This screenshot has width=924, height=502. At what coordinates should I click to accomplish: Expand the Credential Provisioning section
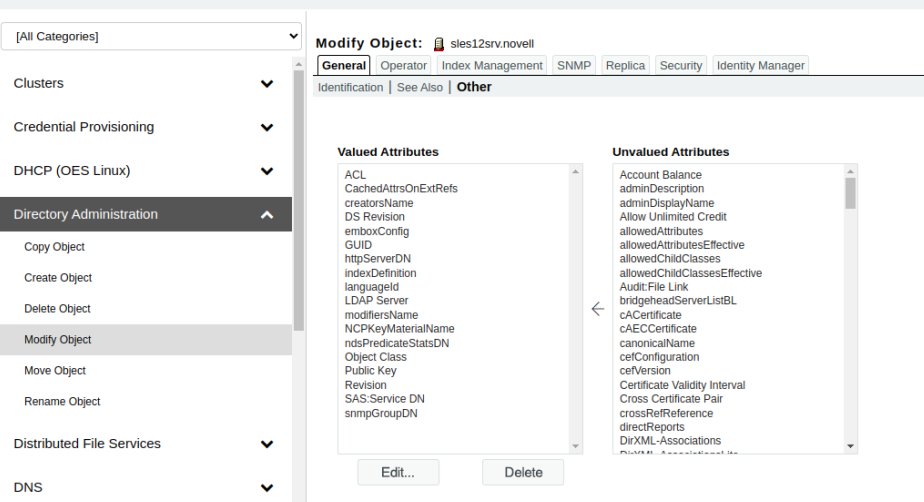click(x=266, y=128)
